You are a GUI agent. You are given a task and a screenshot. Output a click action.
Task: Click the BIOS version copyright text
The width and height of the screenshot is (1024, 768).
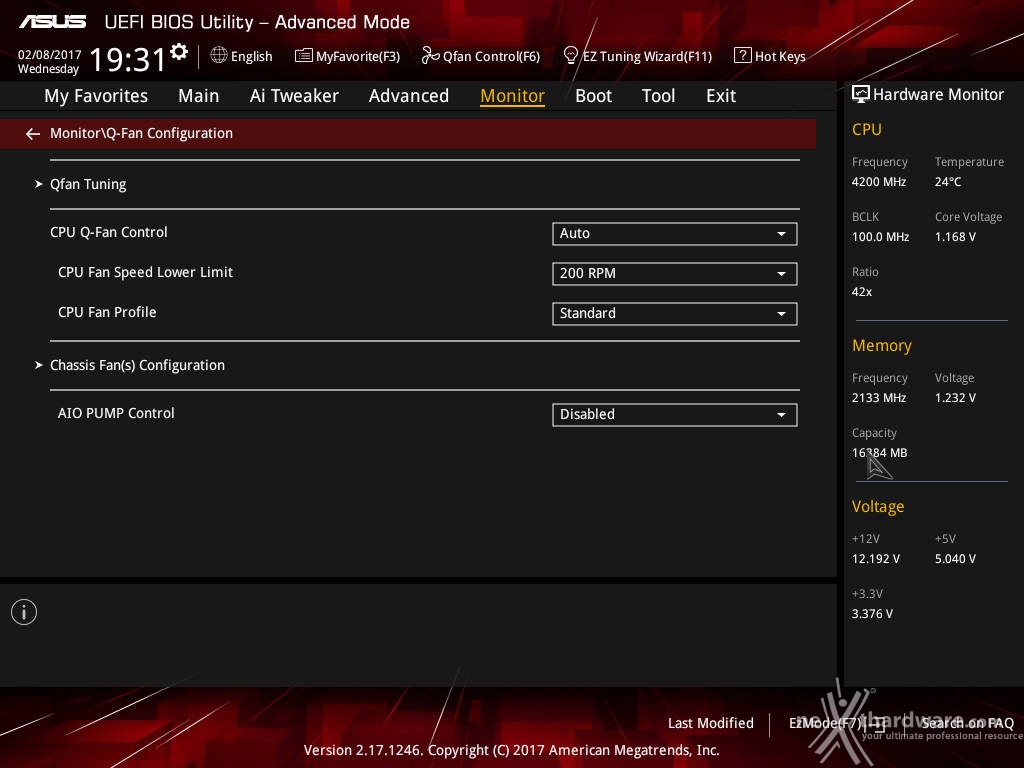point(511,750)
